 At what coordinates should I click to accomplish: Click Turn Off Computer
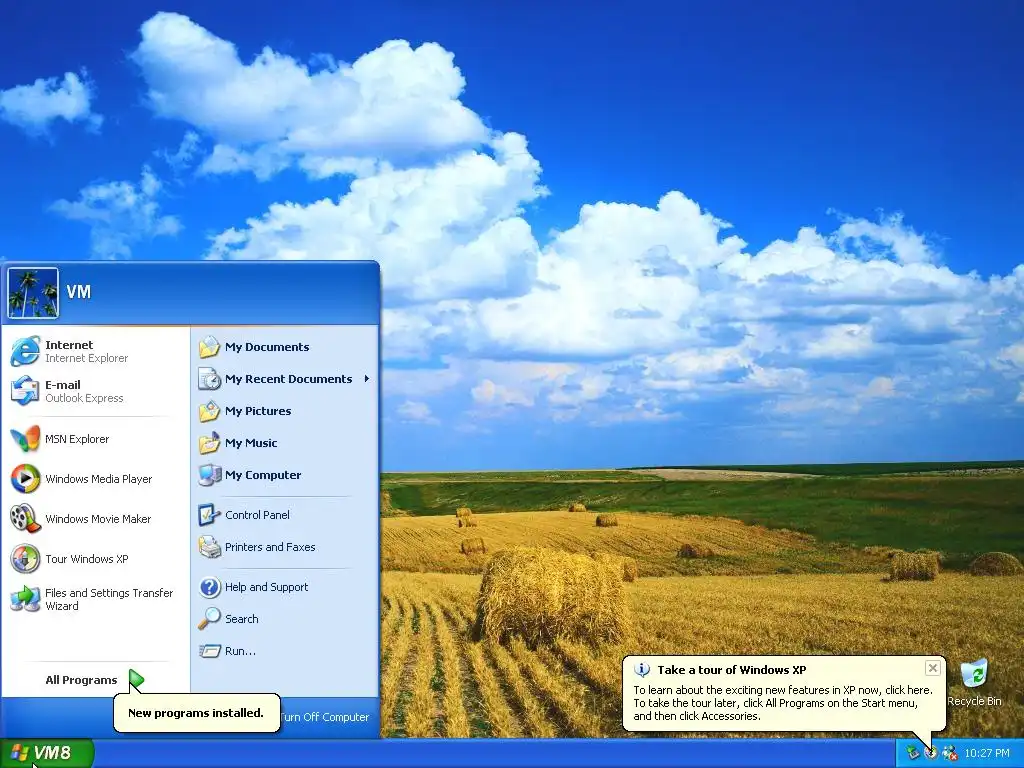[x=325, y=717]
